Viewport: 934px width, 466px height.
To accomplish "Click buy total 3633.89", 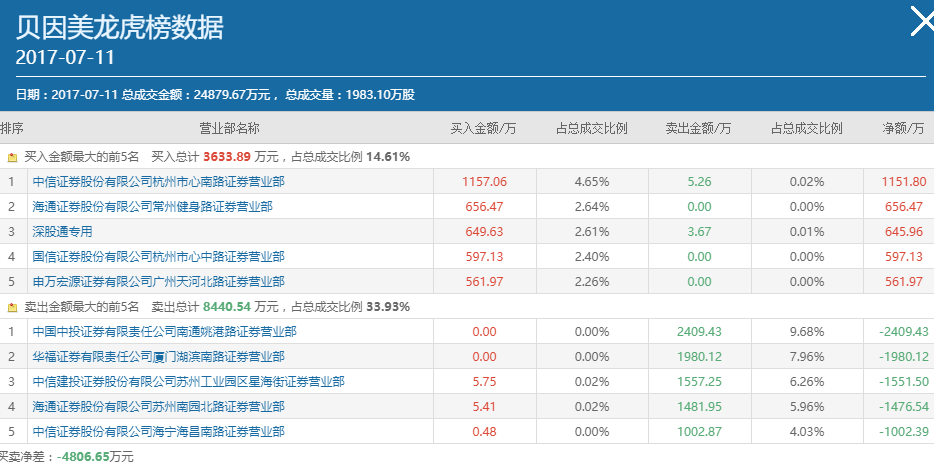I will 227,157.
